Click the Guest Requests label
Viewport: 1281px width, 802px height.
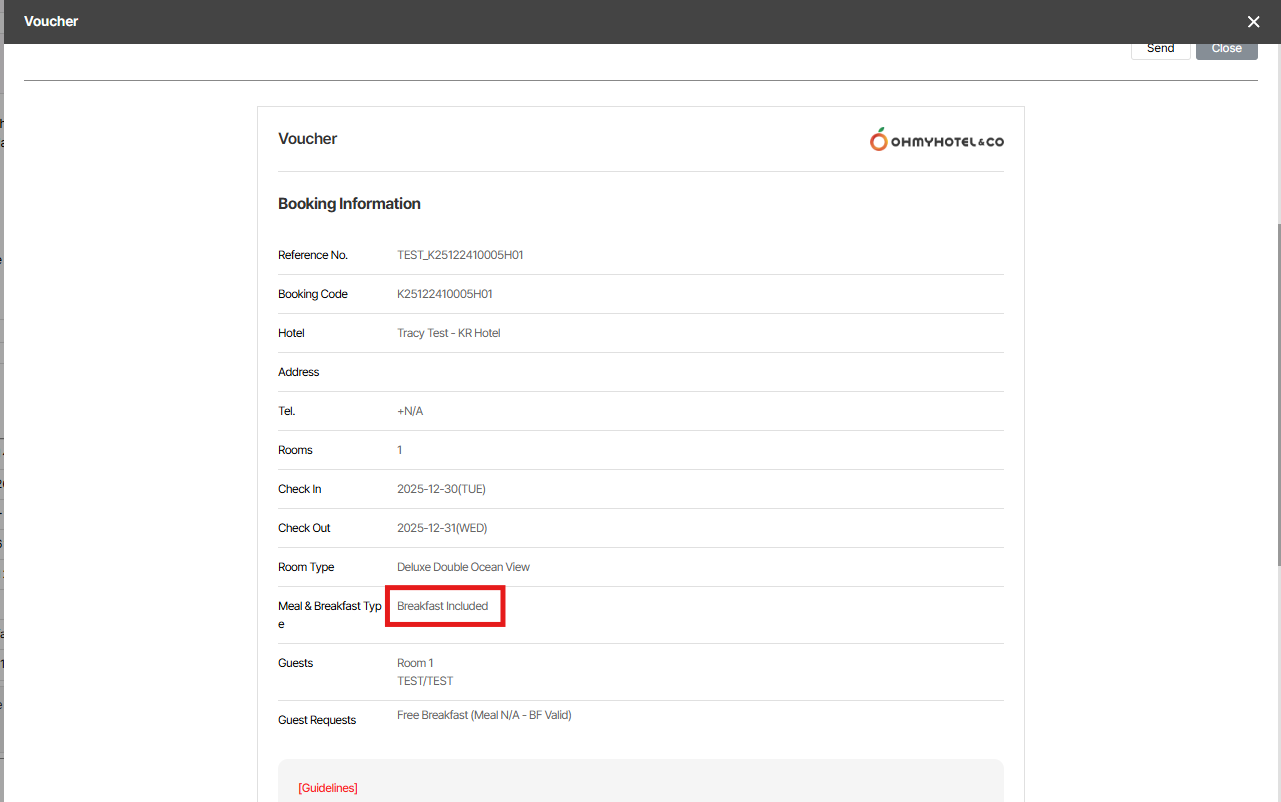point(317,720)
